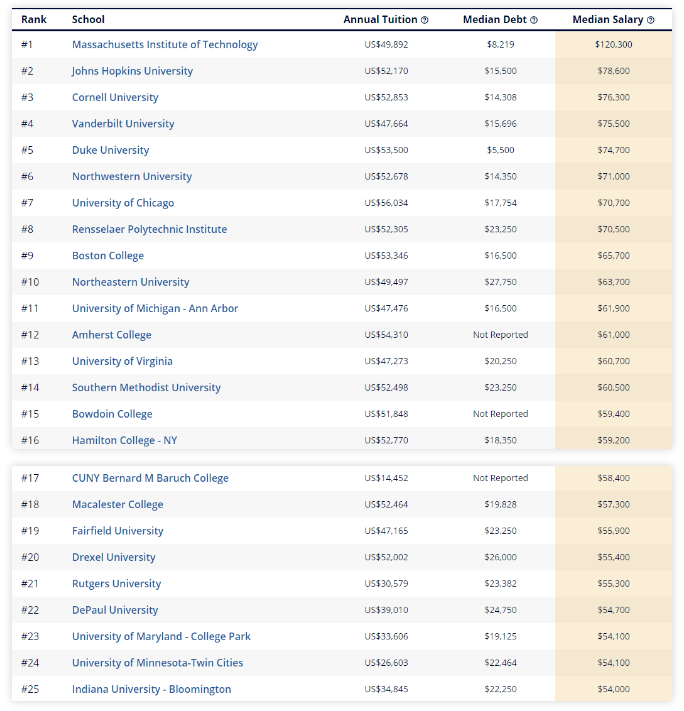The height and width of the screenshot is (711, 684).
Task: Select MIT's $120,300 median salary
Action: [x=613, y=44]
